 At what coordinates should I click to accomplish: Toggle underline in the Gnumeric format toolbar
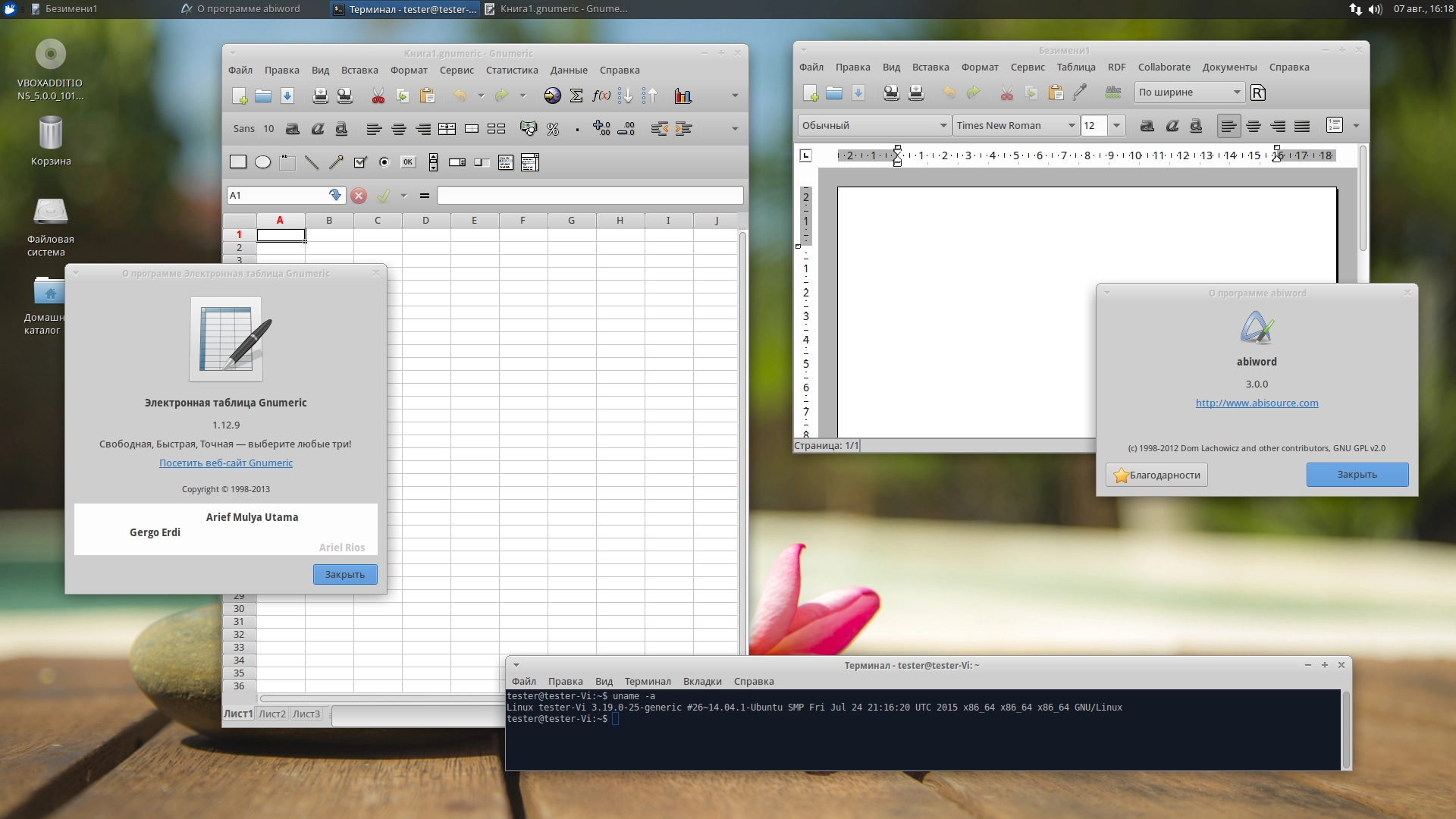coord(341,129)
